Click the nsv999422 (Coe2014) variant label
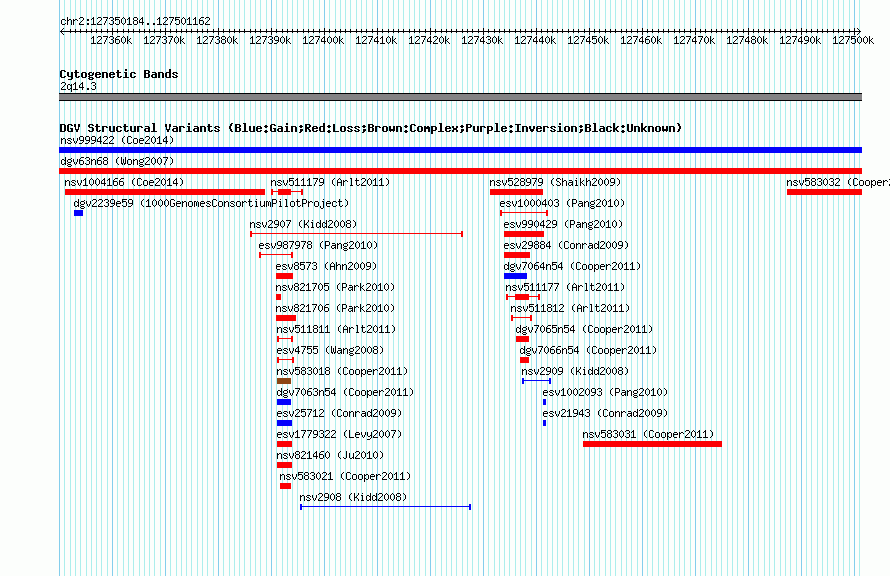The image size is (890, 576). click(x=117, y=140)
